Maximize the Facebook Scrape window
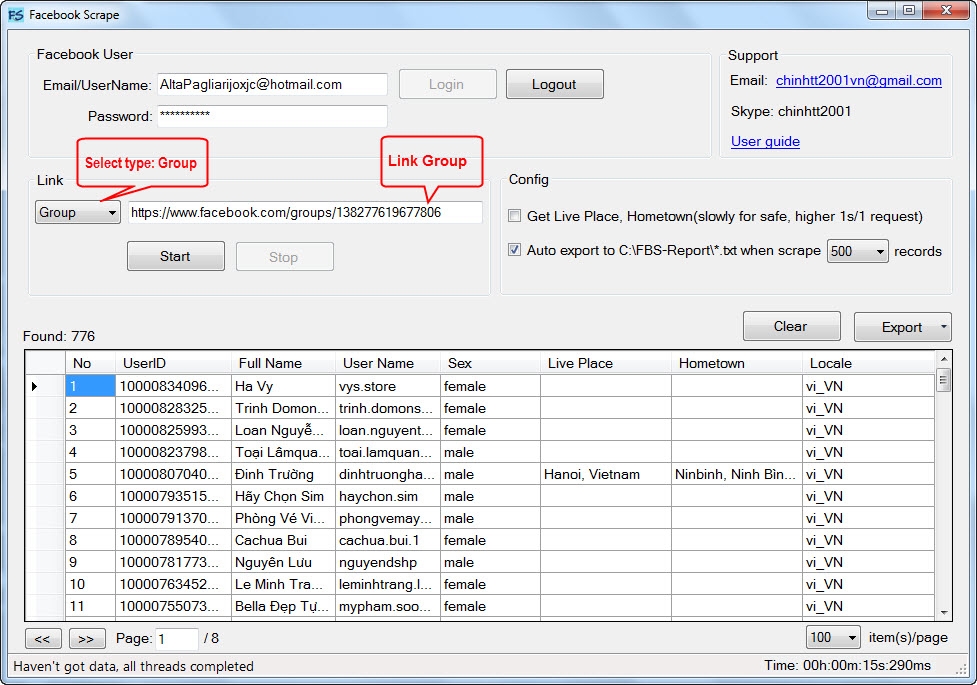Image resolution: width=977 pixels, height=685 pixels. (909, 11)
